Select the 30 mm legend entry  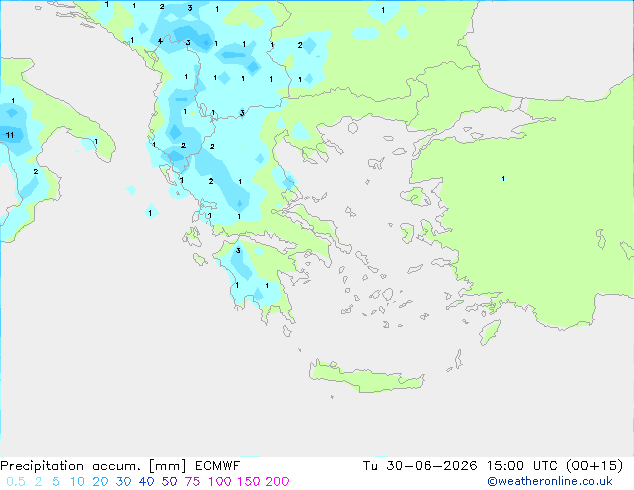pos(123,482)
